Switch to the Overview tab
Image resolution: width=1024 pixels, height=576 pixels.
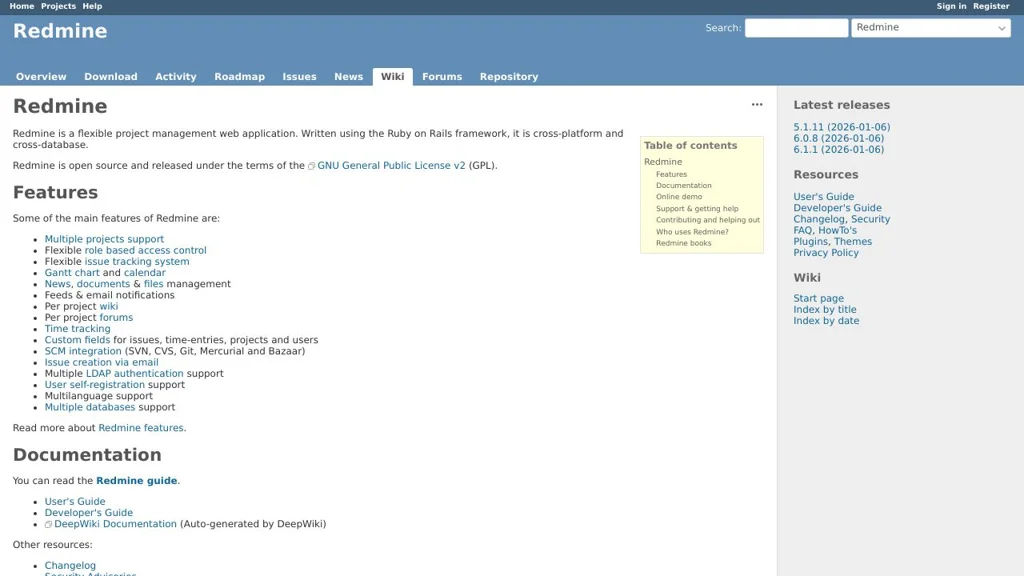click(x=41, y=76)
